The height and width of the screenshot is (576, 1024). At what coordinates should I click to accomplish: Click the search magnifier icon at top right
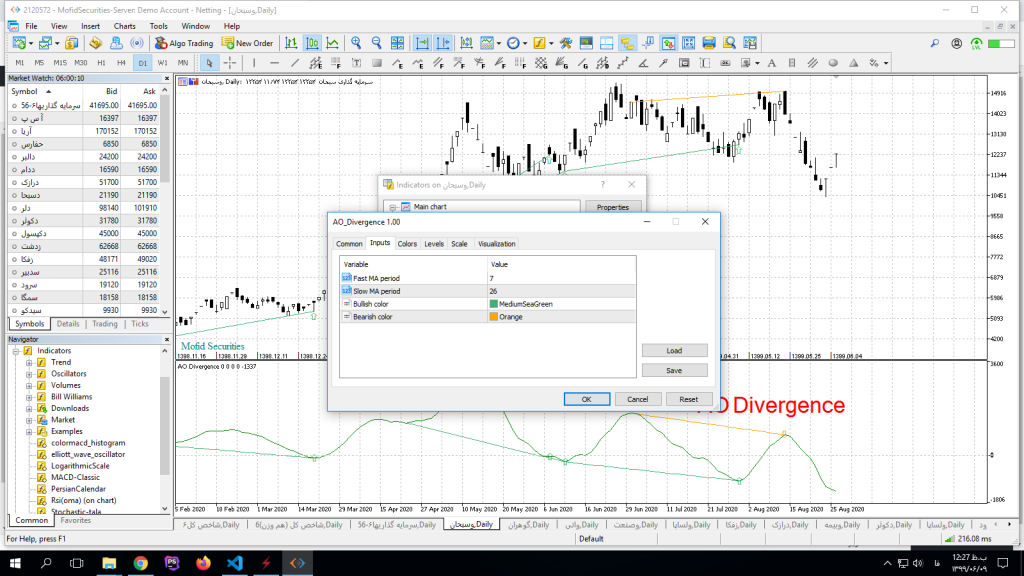point(934,43)
